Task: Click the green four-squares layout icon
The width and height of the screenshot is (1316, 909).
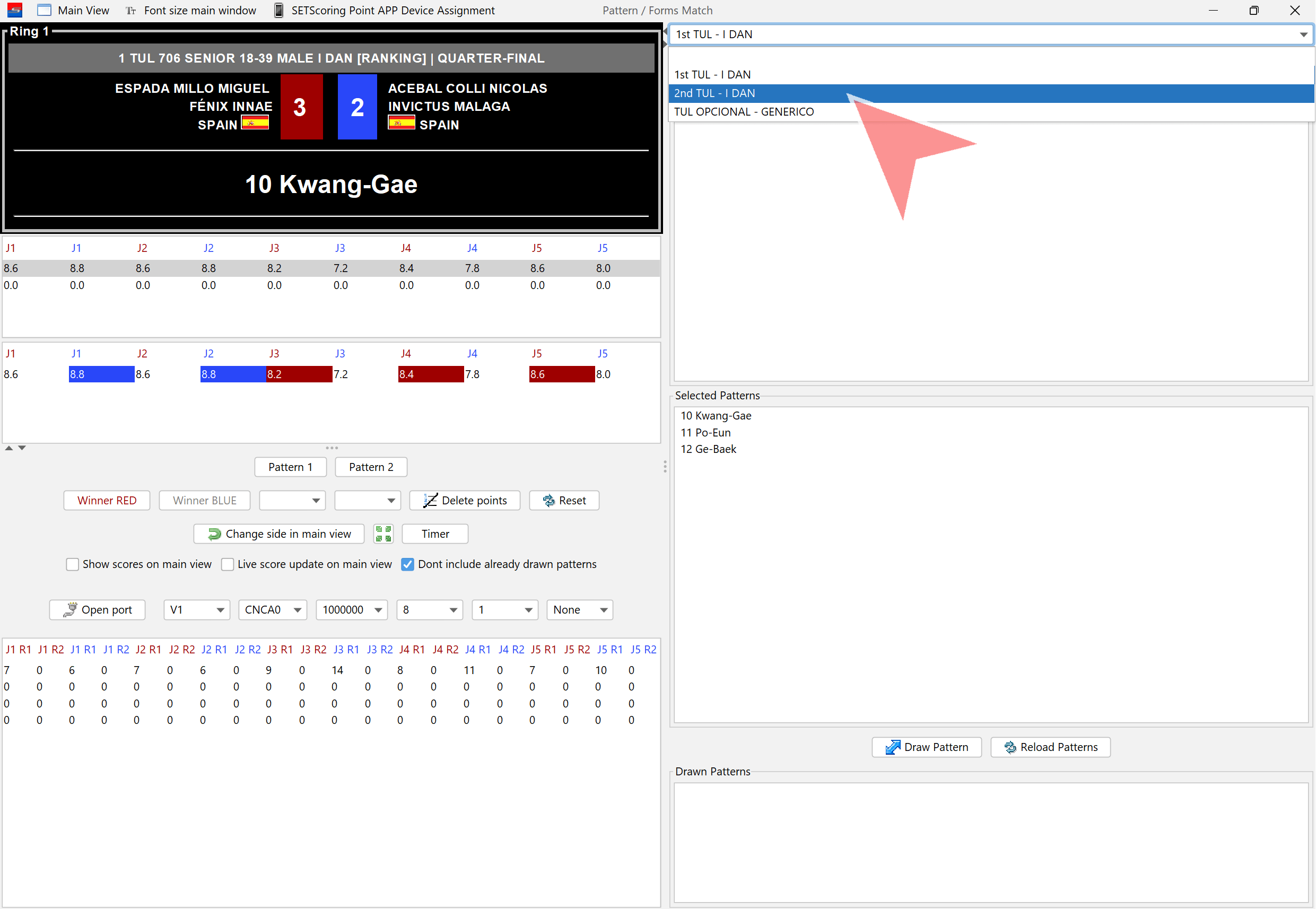Action: pyautogui.click(x=384, y=534)
